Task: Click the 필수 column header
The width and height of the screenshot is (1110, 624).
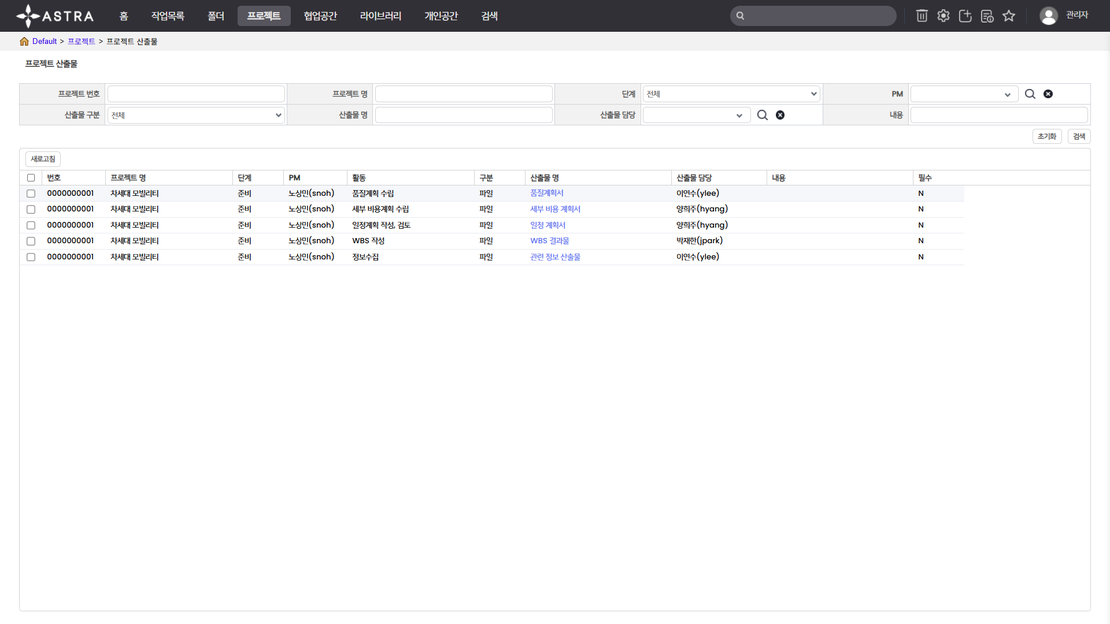Action: (925, 178)
